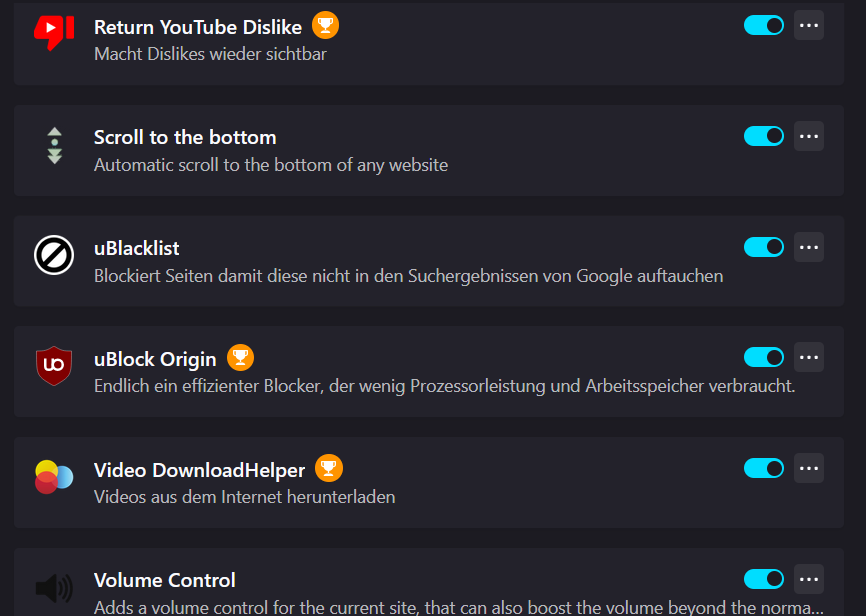This screenshot has width=866, height=616.
Task: Open the three-dot menu for Video DownloadHelper
Action: pos(809,468)
